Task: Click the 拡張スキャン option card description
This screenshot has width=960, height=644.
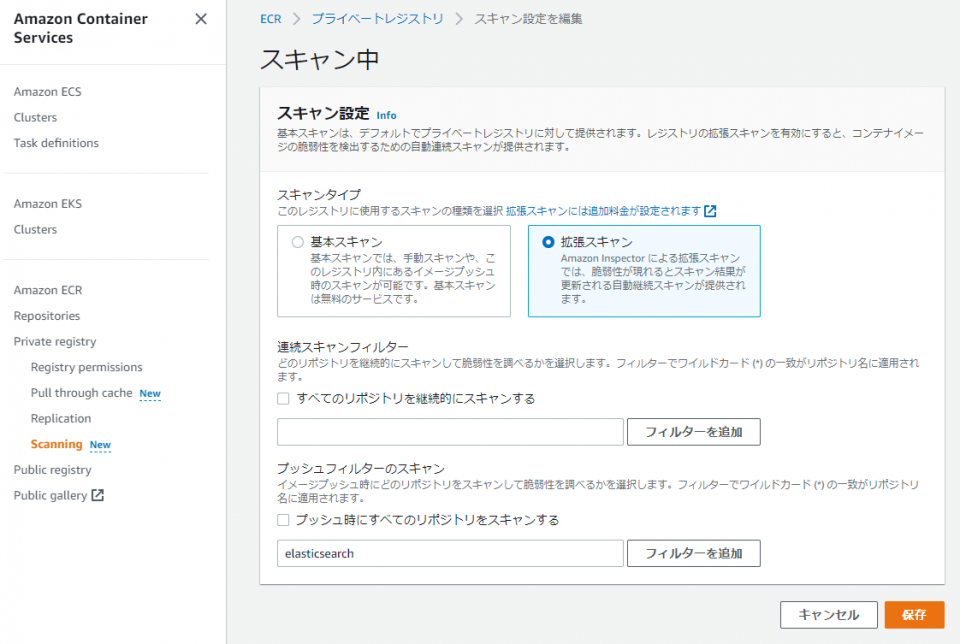Action: 653,279
